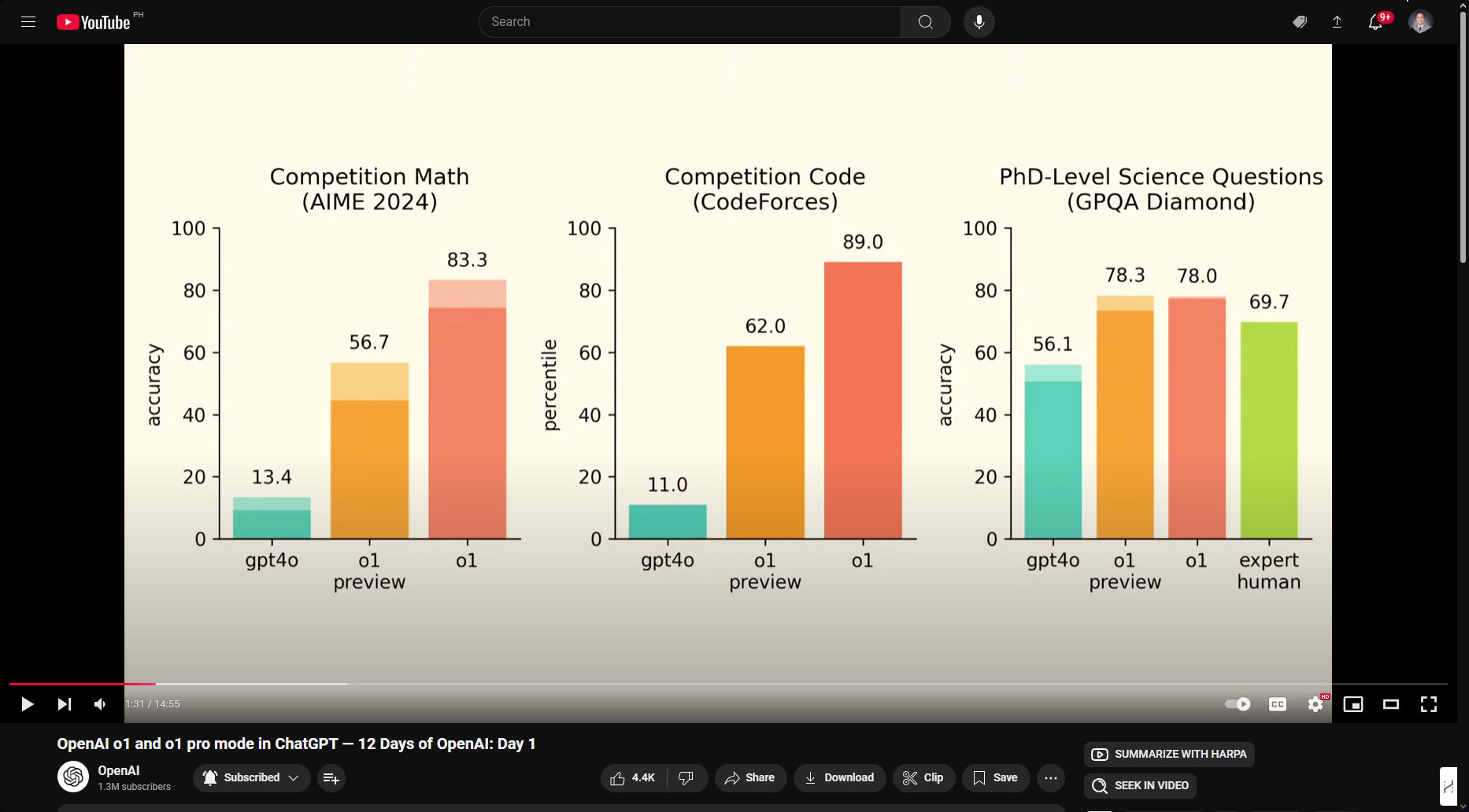Click Summarize with HARPA

click(x=1169, y=754)
